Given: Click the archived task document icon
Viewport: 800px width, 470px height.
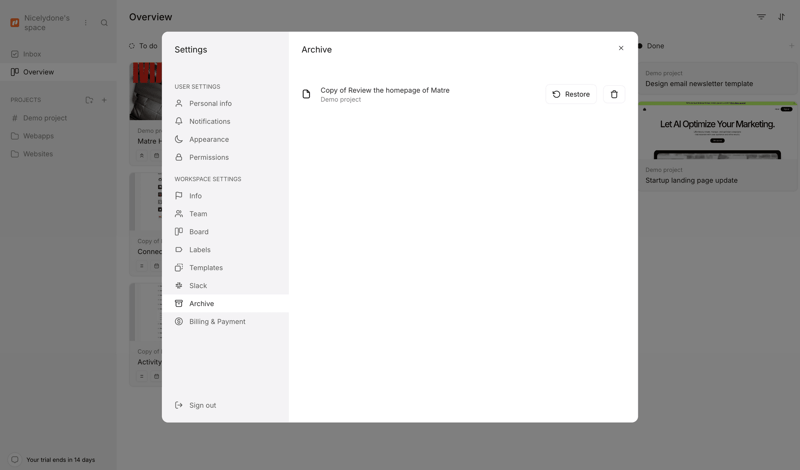Looking at the screenshot, I should (x=306, y=94).
